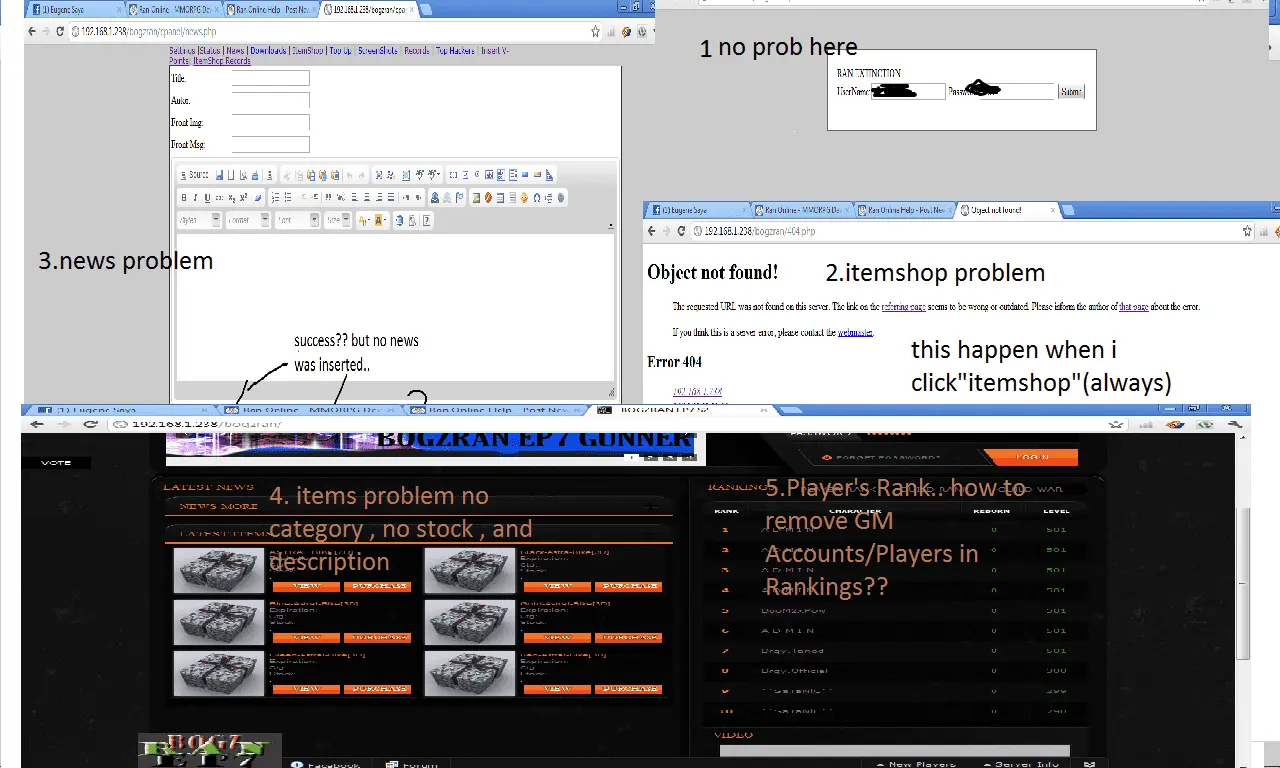Open the ItemShop Records link
Screen dimensions: 1280x768
222,61
